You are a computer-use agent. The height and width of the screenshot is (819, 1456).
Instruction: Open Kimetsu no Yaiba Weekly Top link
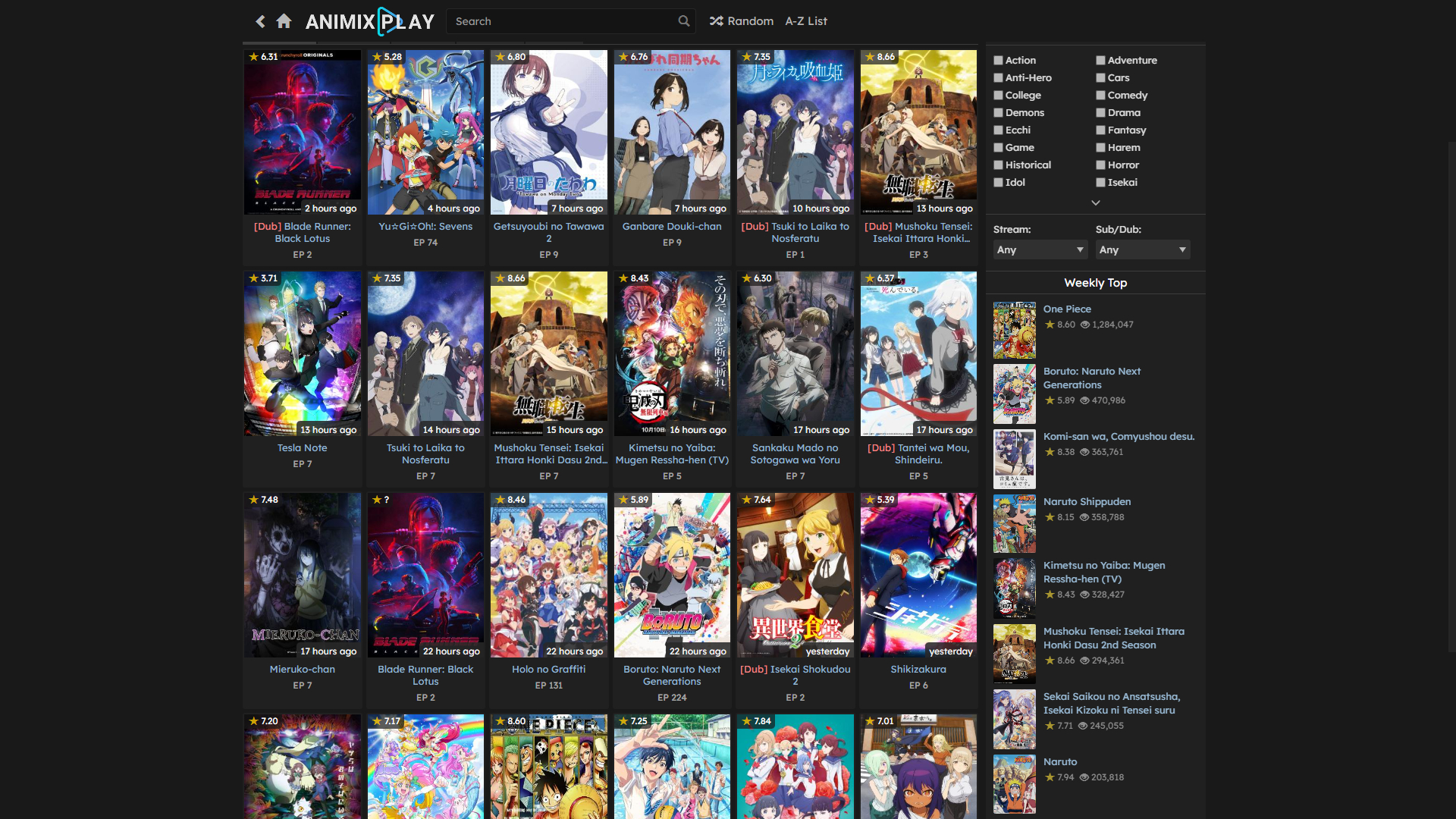[1103, 572]
